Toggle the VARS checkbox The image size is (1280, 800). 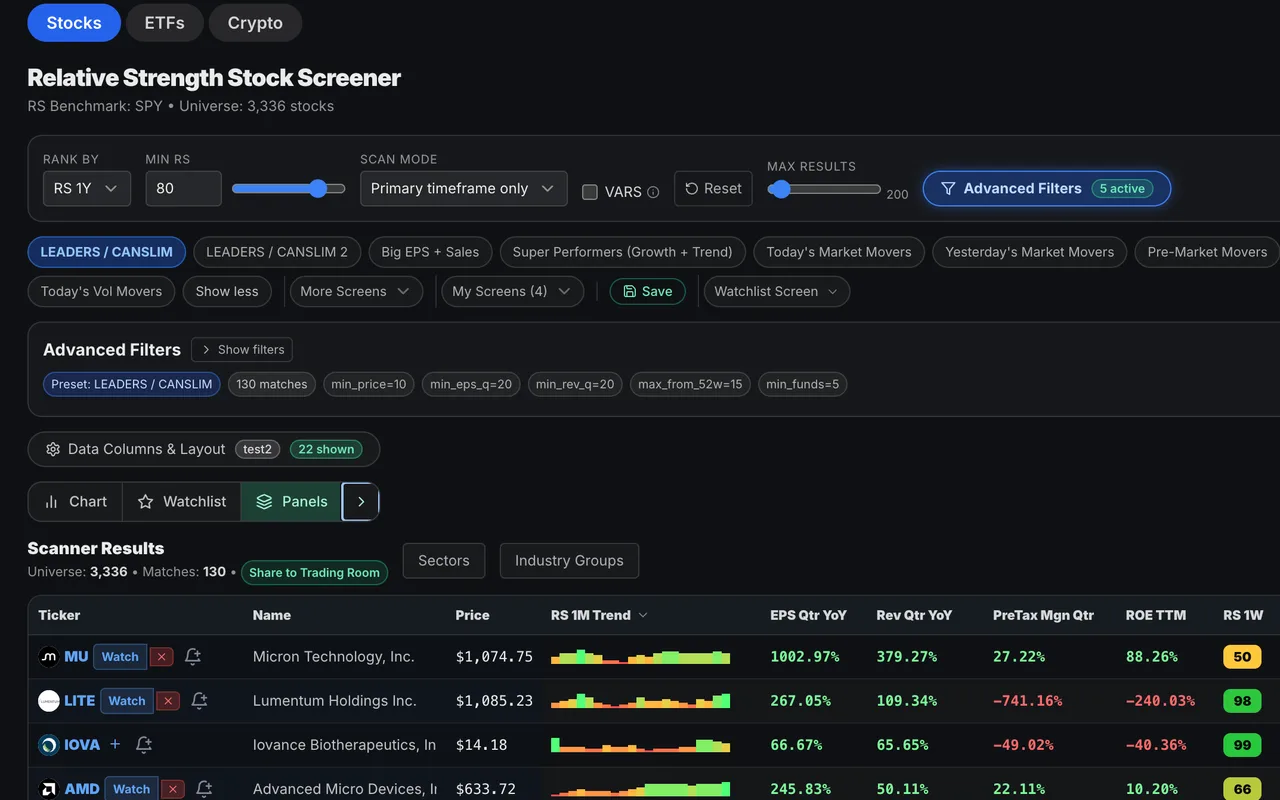point(590,192)
